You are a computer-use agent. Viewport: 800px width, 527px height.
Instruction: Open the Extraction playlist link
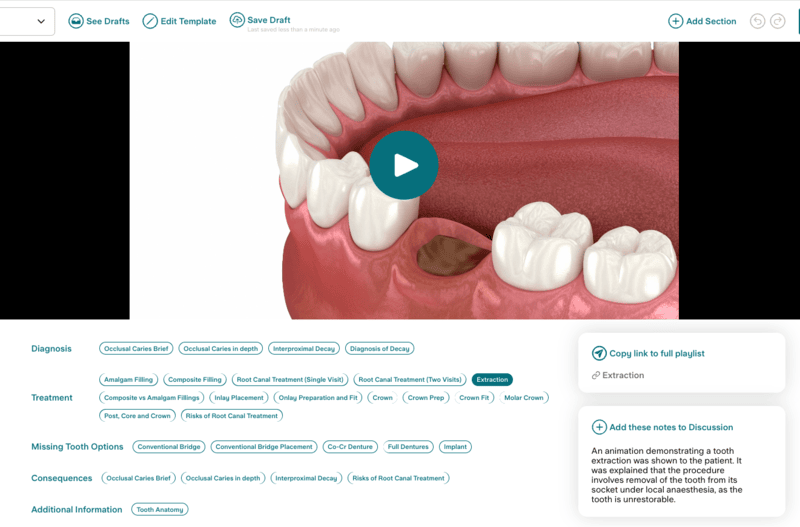[623, 375]
